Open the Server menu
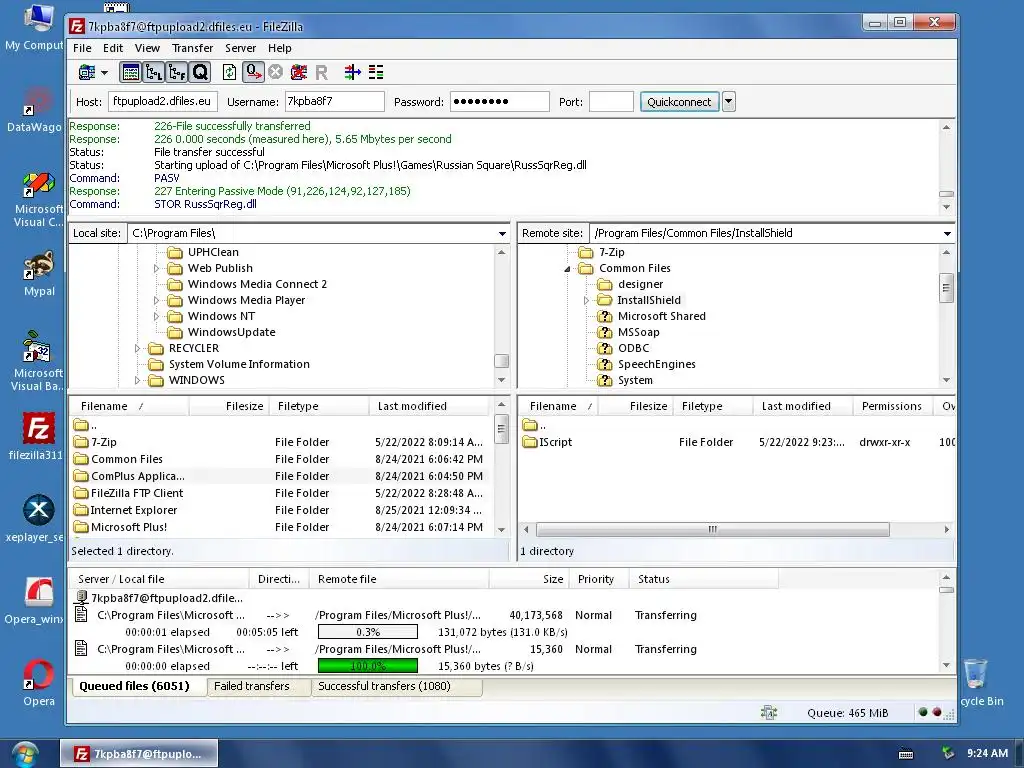1024x768 pixels. click(x=240, y=48)
